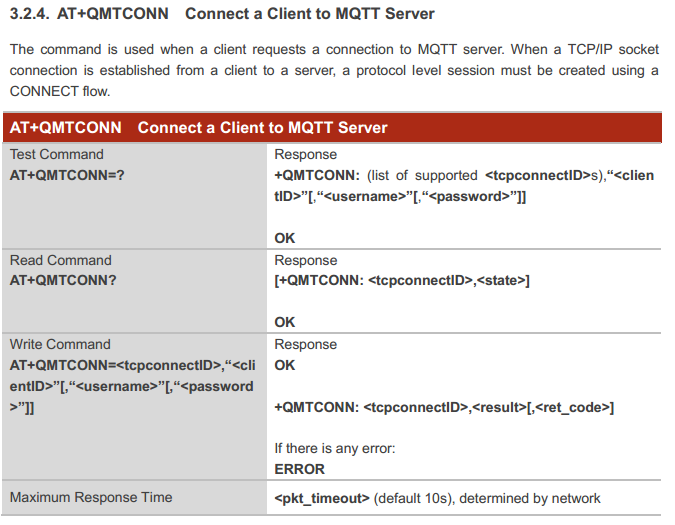Viewport: 675px width, 525px height.
Task: Click the OK under Test Command response
Action: (284, 238)
